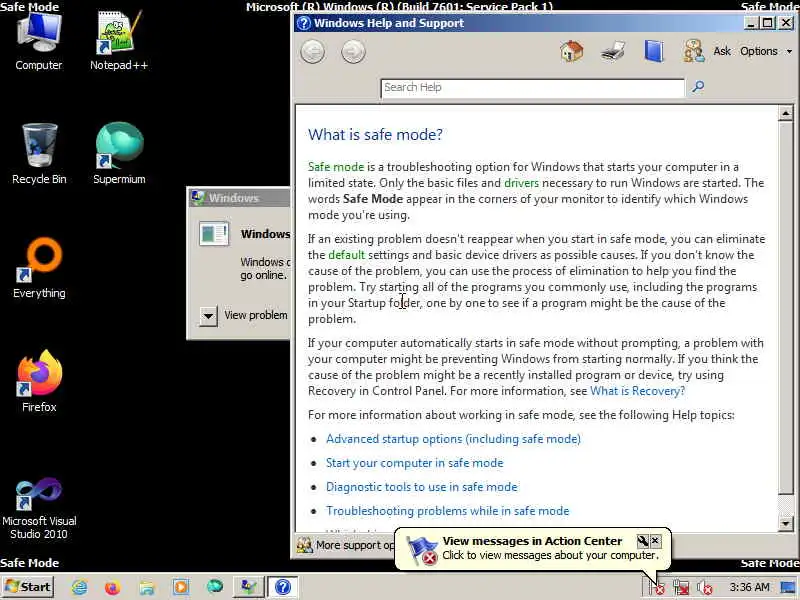Open Windows Media Player from the taskbar
This screenshot has height=600, width=800.
click(x=181, y=587)
